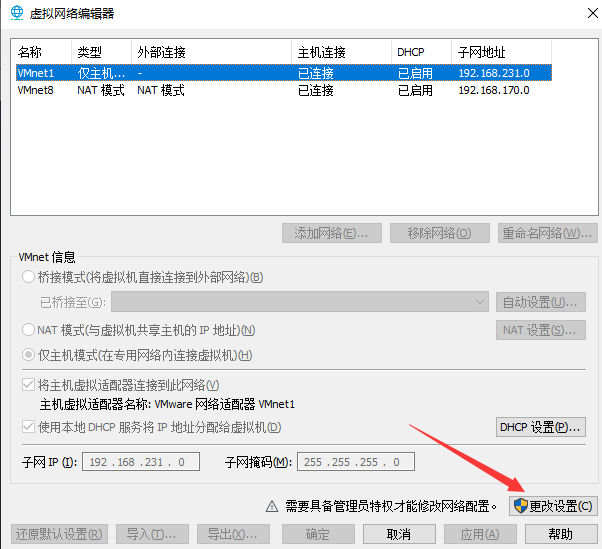Click the 更改设置 button with shield icon
Viewport: 602px width, 549px height.
(x=553, y=506)
